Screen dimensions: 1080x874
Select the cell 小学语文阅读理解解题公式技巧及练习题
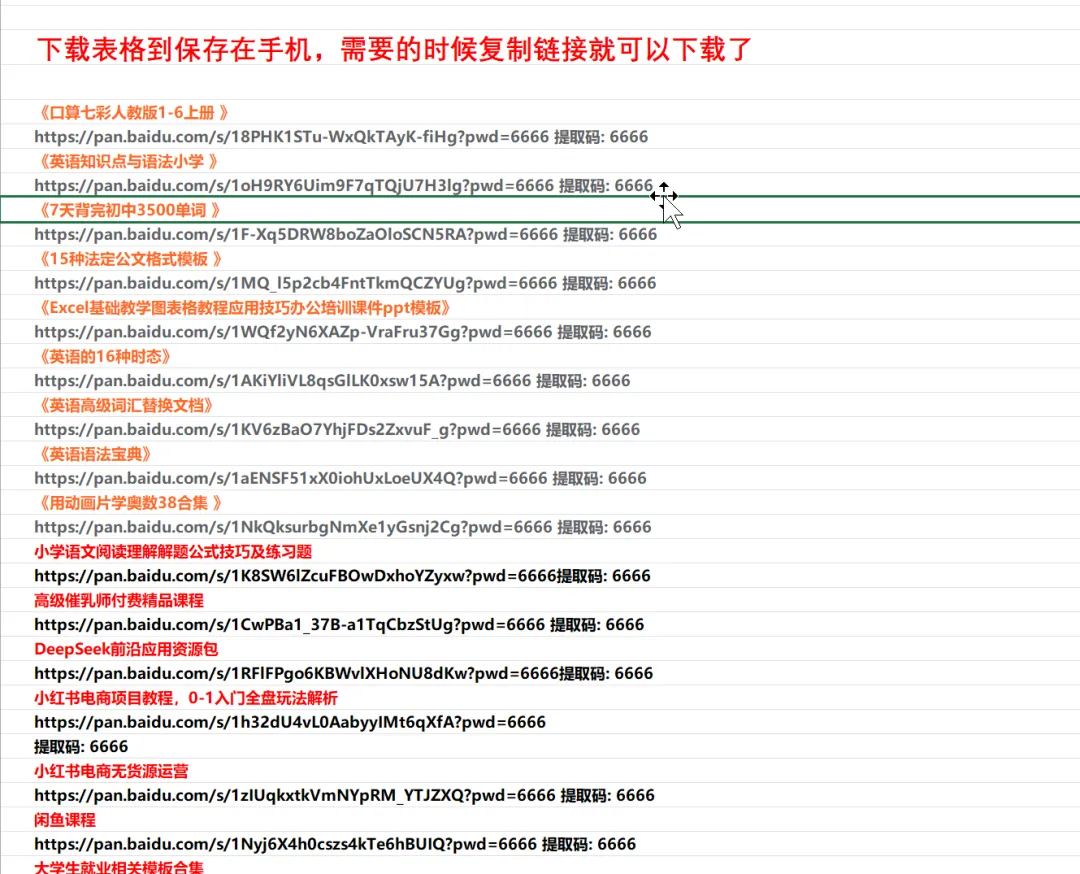click(173, 552)
